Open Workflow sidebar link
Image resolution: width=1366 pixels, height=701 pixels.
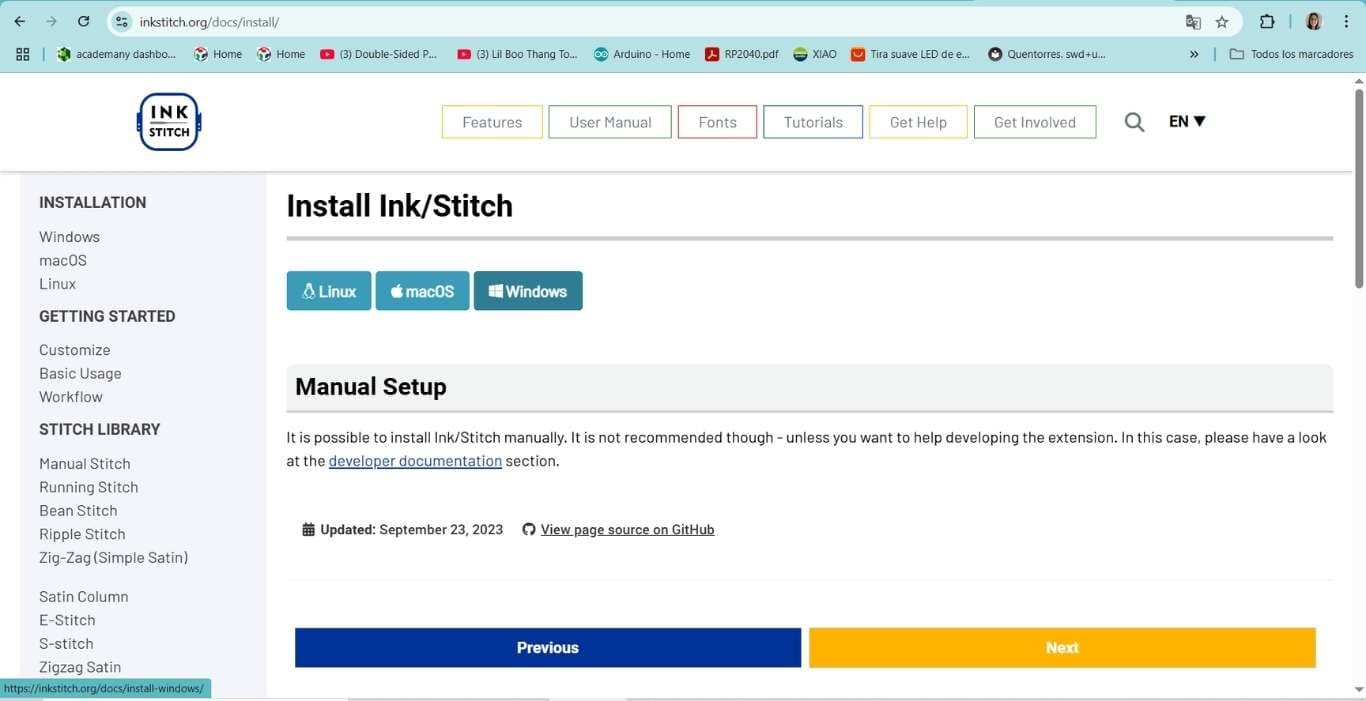(71, 397)
